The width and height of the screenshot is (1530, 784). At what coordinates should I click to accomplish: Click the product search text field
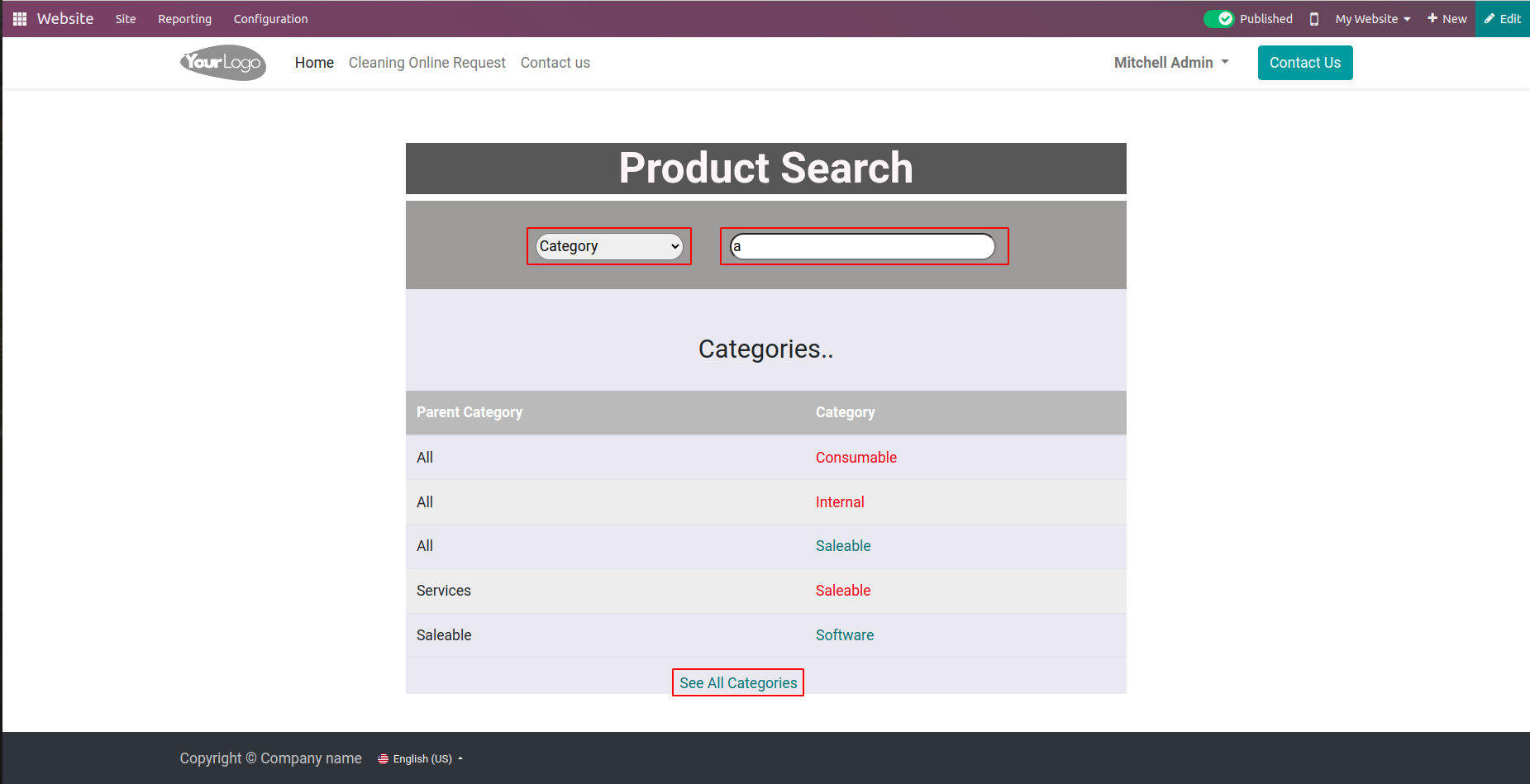pyautogui.click(x=863, y=246)
